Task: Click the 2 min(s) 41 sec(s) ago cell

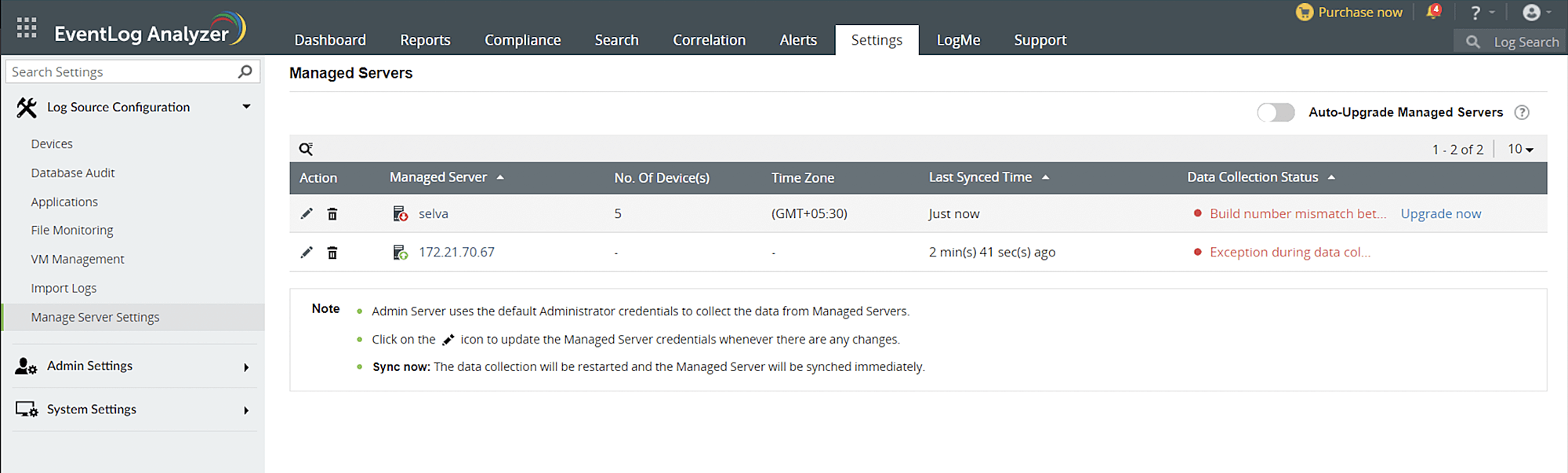Action: click(x=992, y=252)
